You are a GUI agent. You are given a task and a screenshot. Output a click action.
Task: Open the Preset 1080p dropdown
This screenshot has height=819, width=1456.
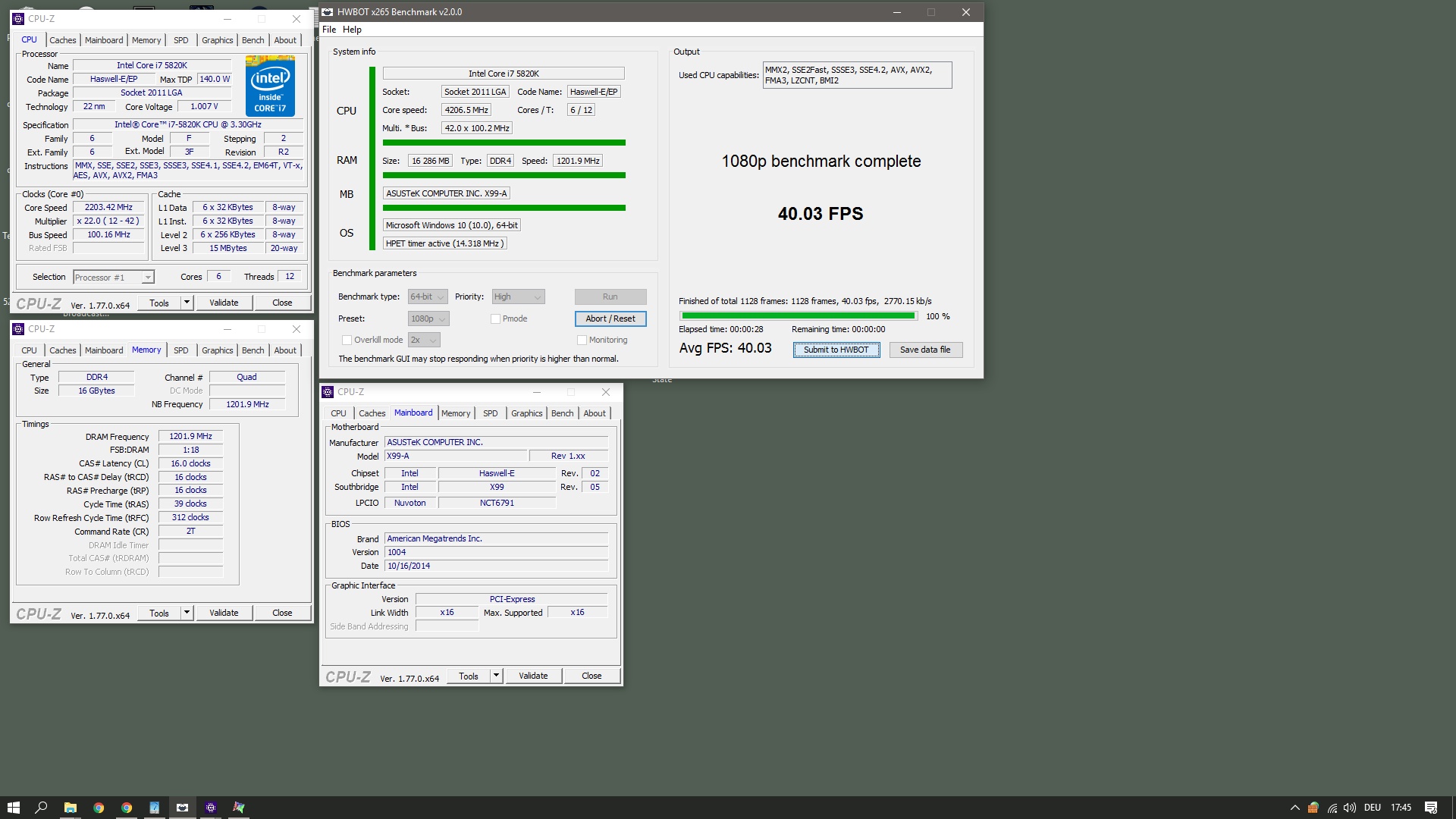428,319
